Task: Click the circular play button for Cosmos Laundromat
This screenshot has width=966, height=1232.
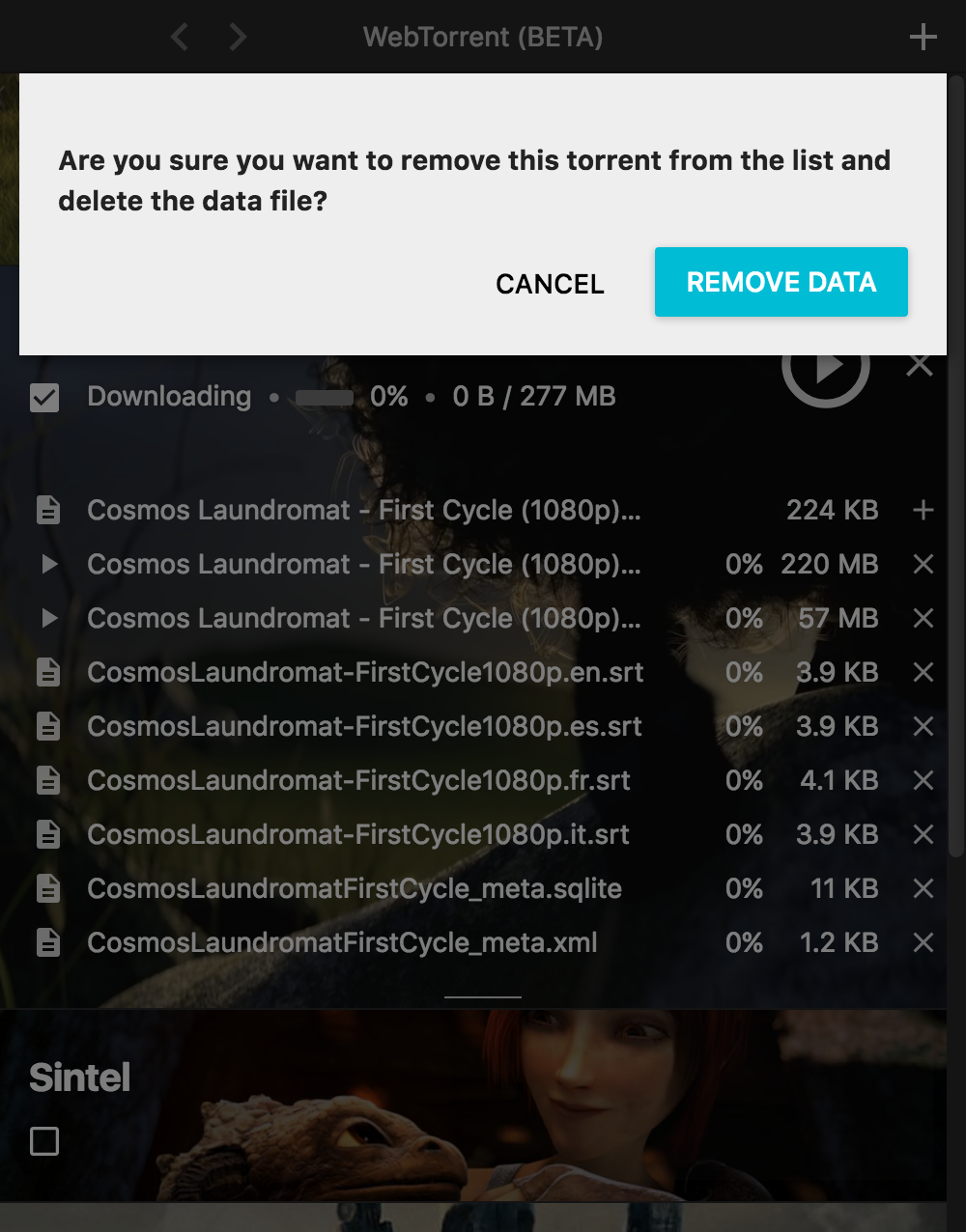Action: (x=826, y=368)
